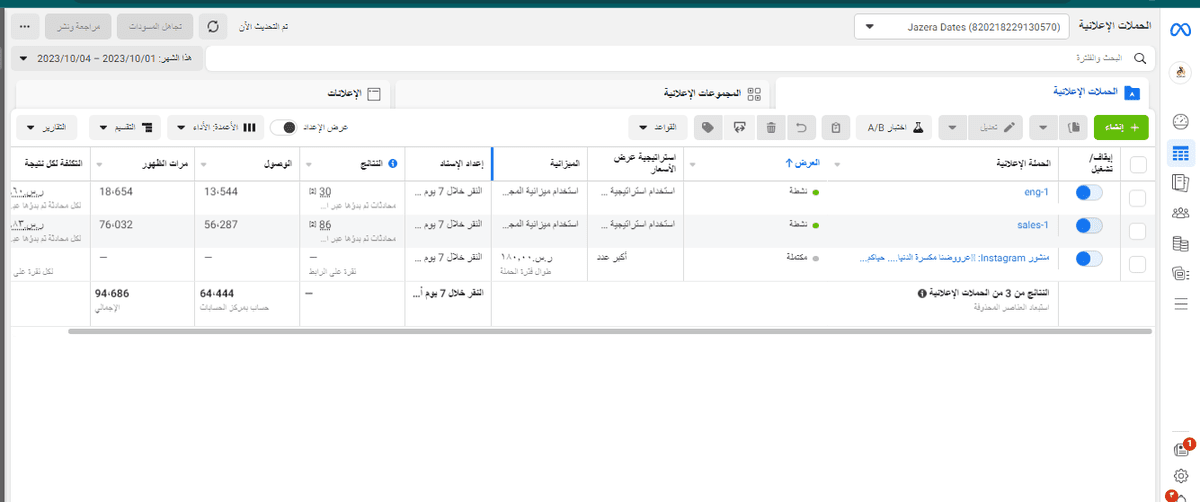Open the Jazera Dates account dropdown

(x=962, y=27)
